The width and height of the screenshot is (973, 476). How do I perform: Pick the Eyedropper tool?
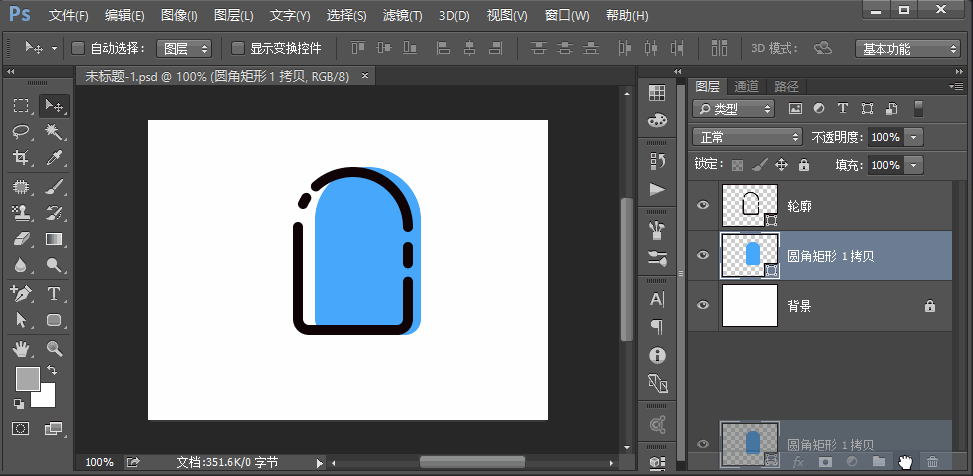coord(54,158)
